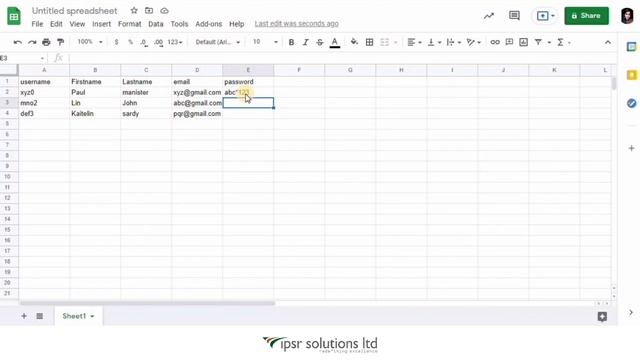Open the all sheets list
Image resolution: width=640 pixels, height=360 pixels.
tap(40, 316)
